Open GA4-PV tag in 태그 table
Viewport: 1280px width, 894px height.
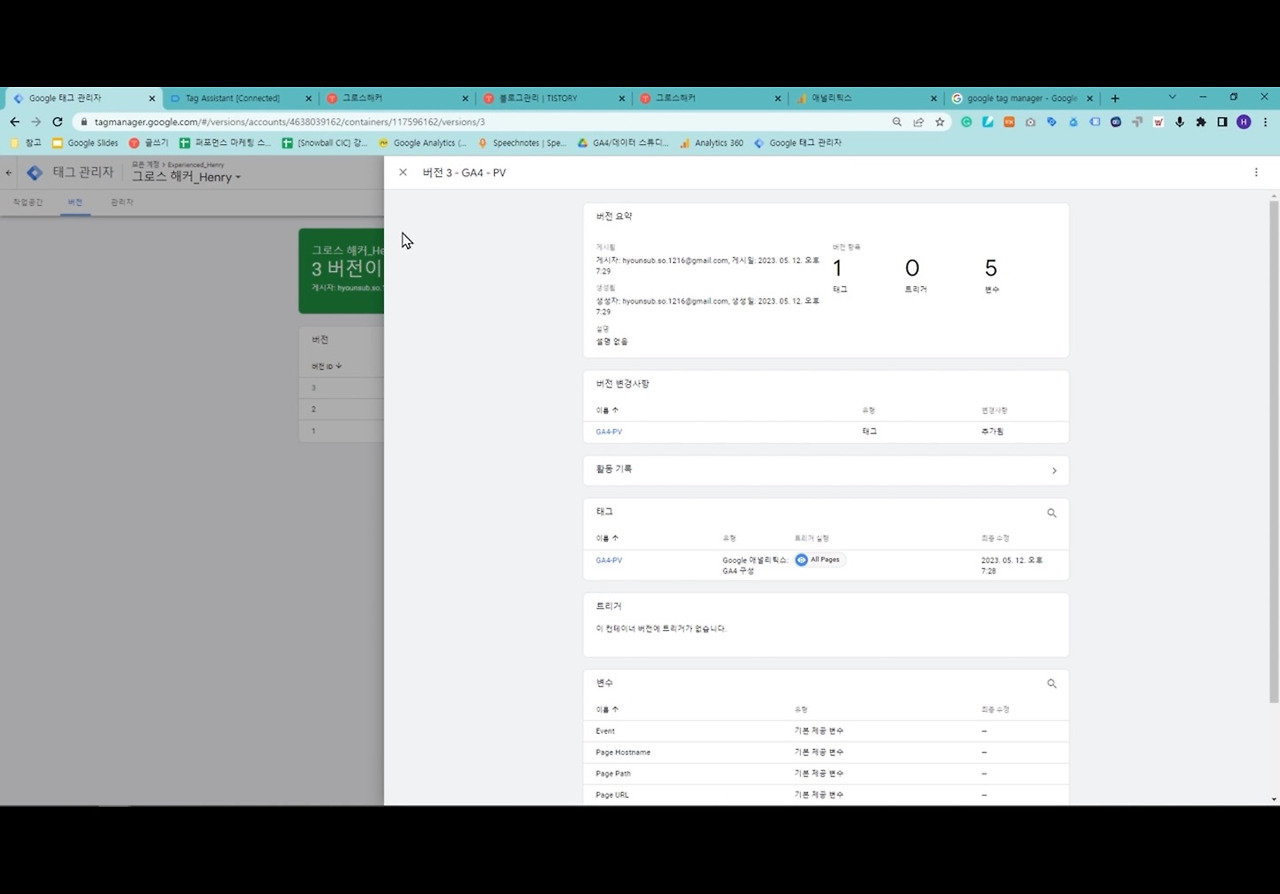[609, 560]
